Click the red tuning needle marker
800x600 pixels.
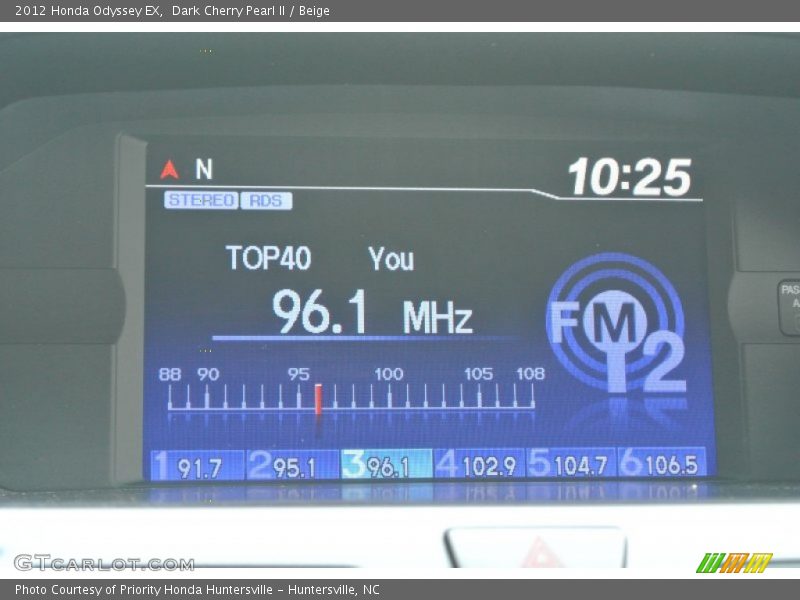pyautogui.click(x=318, y=399)
